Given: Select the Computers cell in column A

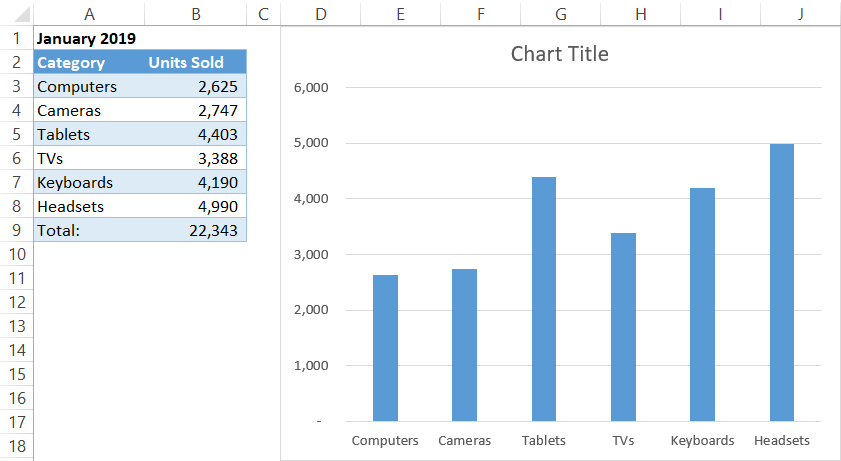Looking at the screenshot, I should pos(89,86).
